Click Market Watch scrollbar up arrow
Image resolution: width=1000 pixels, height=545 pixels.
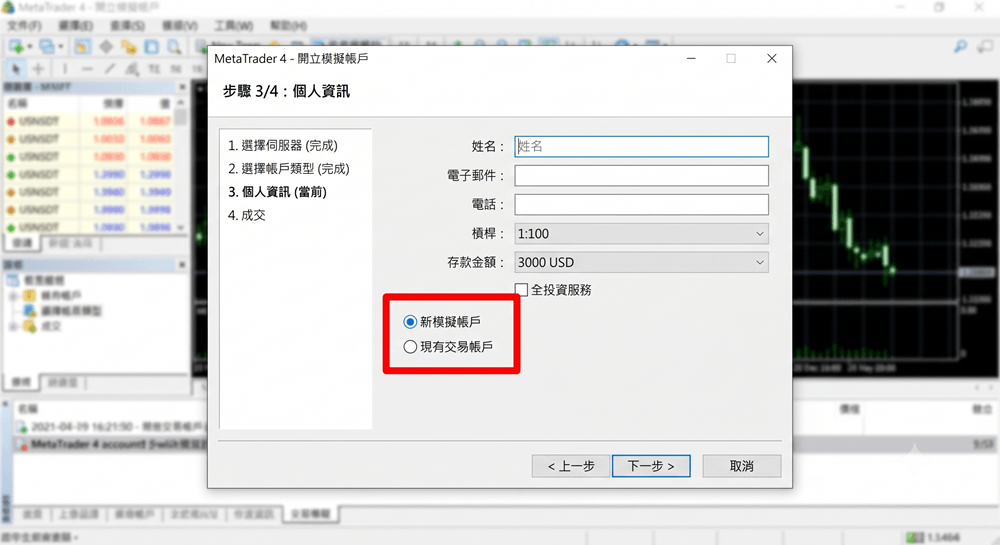click(181, 103)
